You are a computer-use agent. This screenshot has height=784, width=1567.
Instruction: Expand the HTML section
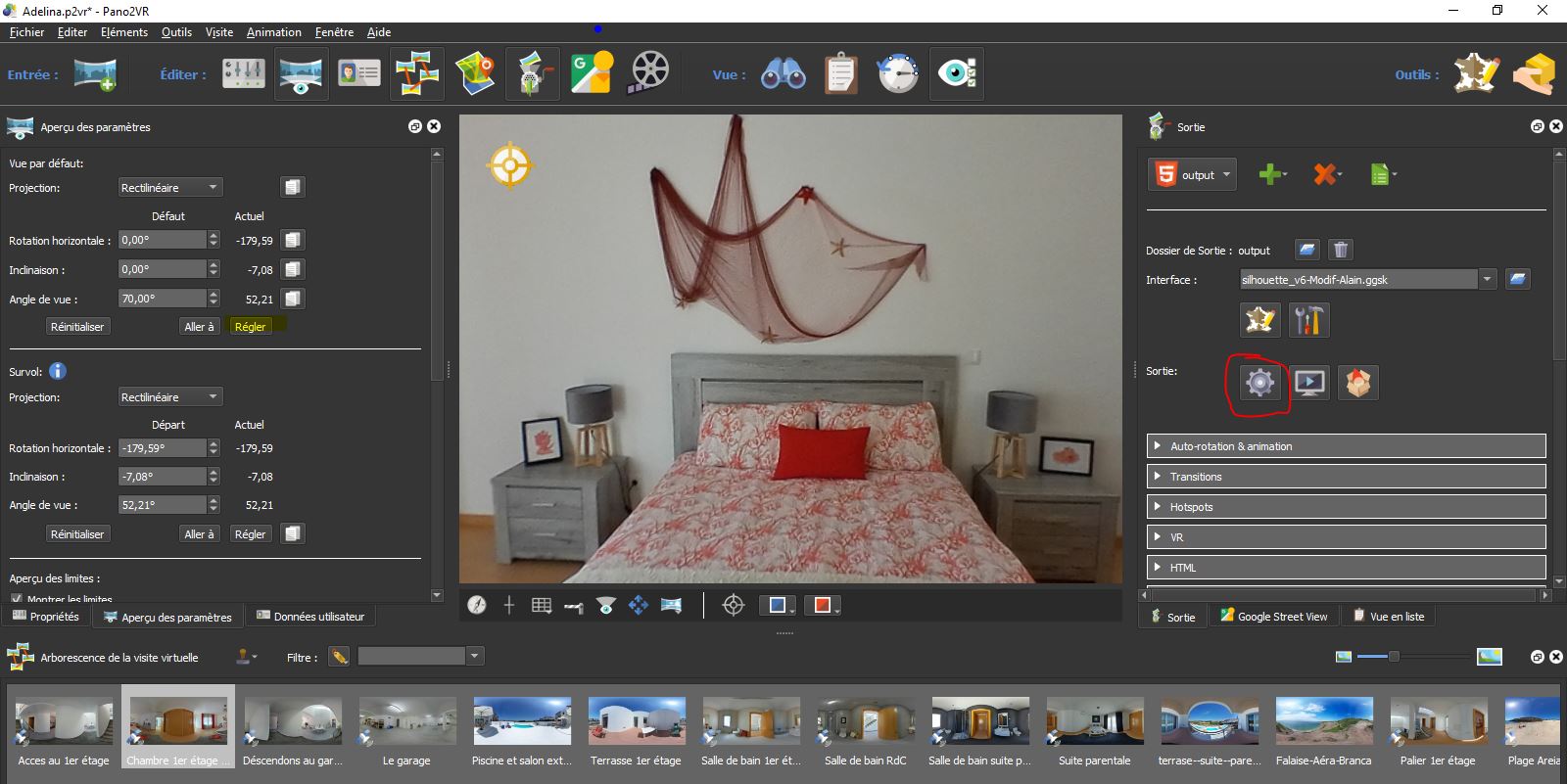1346,567
